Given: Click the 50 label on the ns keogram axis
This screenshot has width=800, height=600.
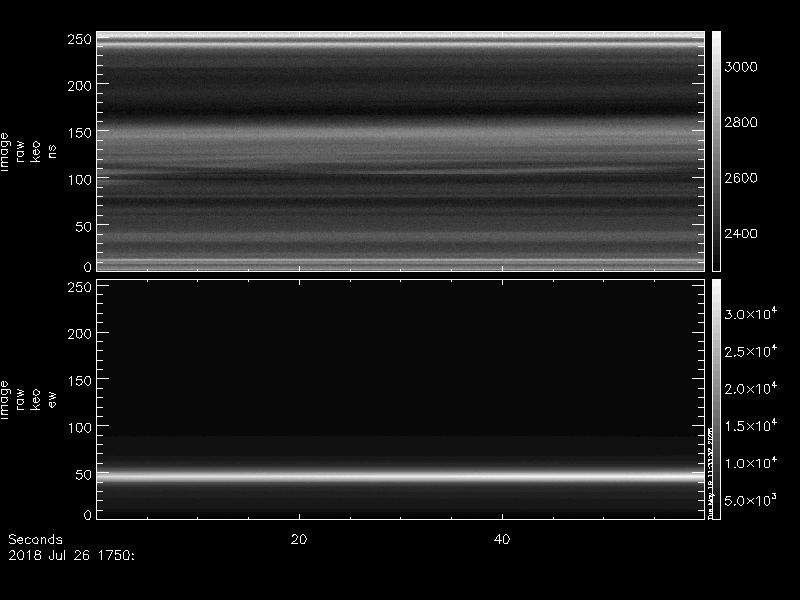Looking at the screenshot, I should coord(83,227).
